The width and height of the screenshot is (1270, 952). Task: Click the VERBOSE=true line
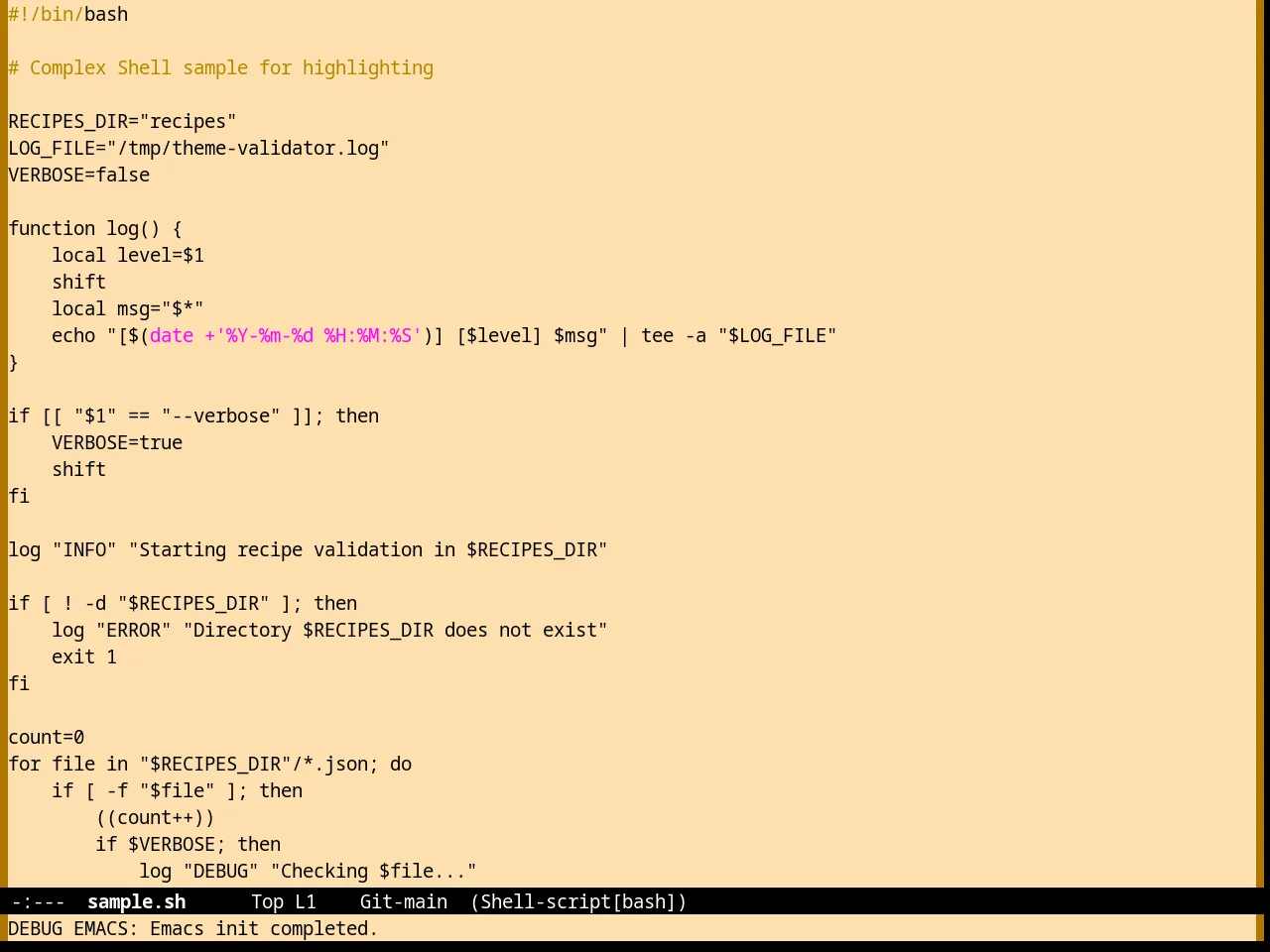(117, 442)
